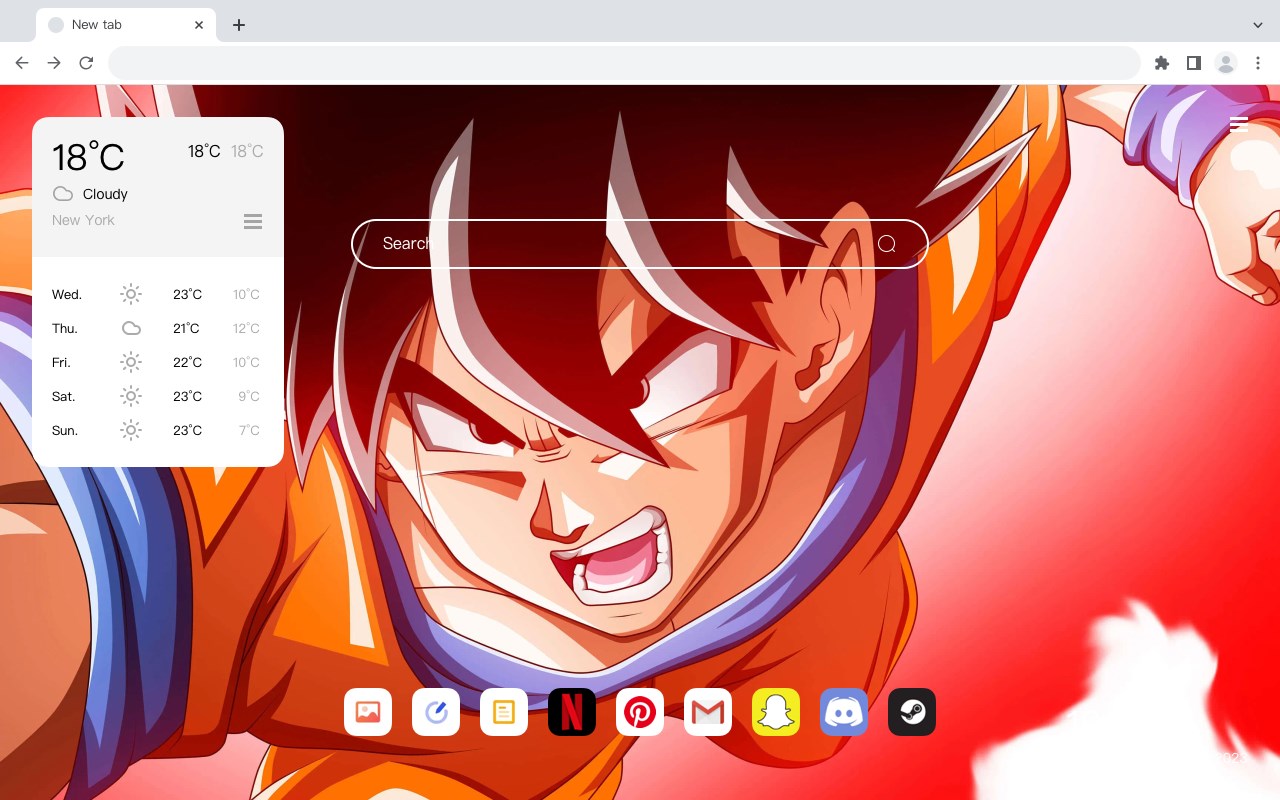
Task: Open a new tab with plus button
Action: pos(238,25)
